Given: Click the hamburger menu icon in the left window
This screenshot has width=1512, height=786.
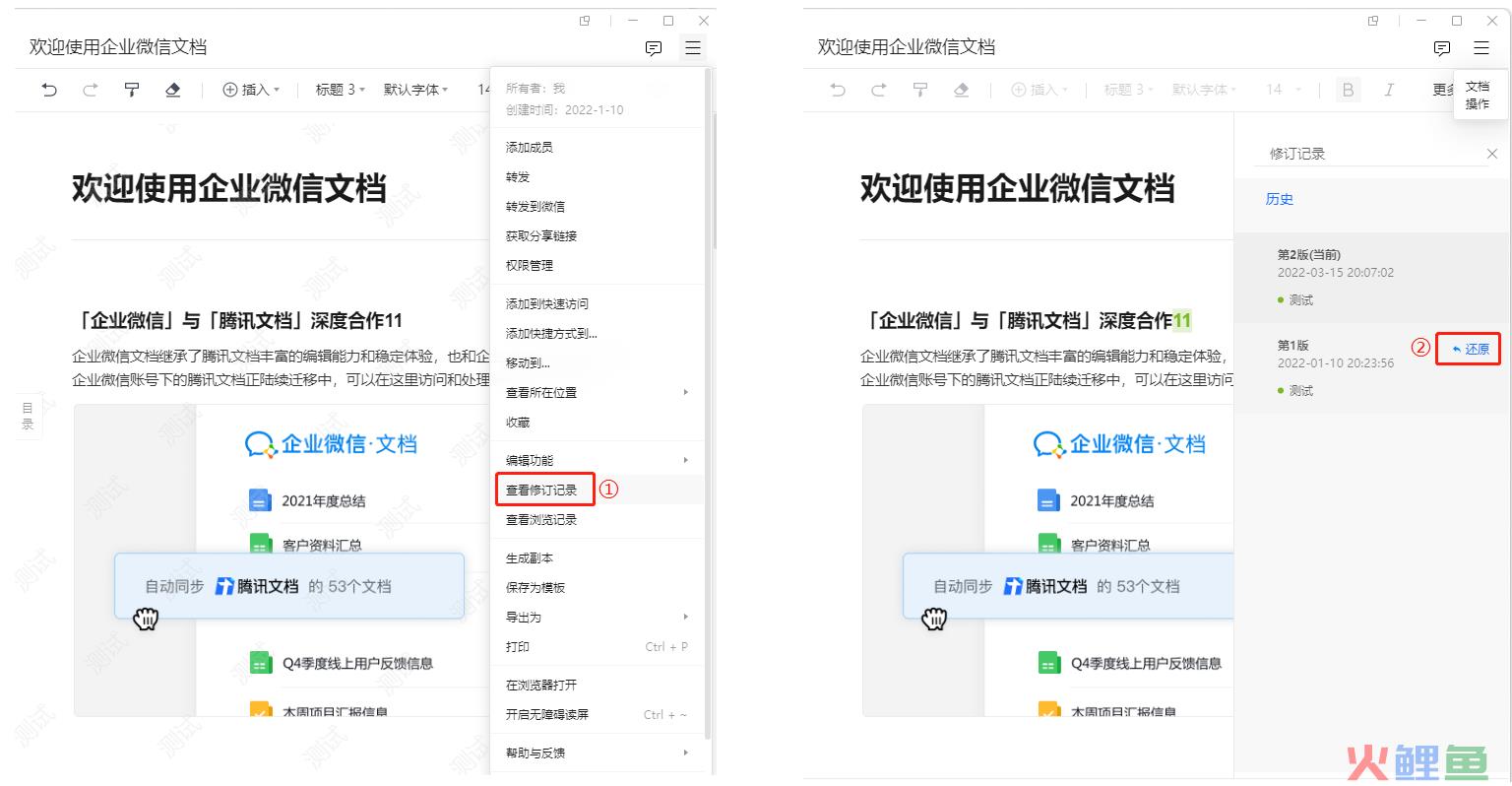Looking at the screenshot, I should pos(693,47).
